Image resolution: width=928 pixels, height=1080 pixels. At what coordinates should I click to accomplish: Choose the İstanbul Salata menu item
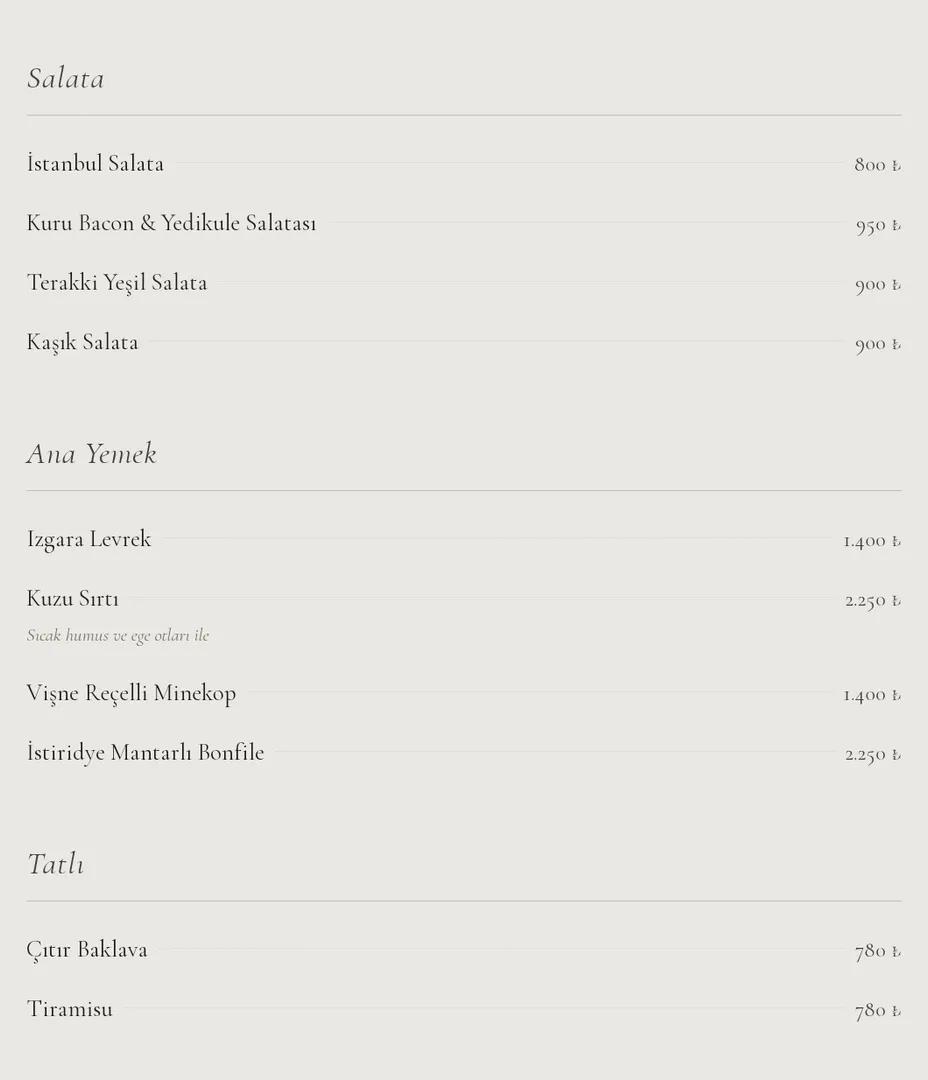(x=95, y=164)
